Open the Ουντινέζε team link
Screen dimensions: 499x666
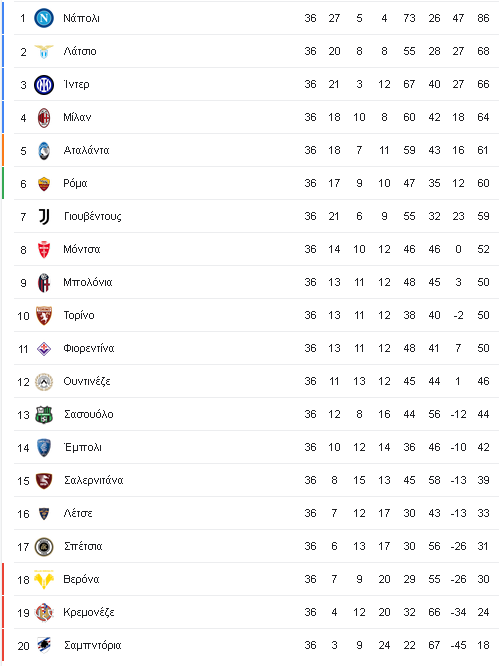pos(87,381)
